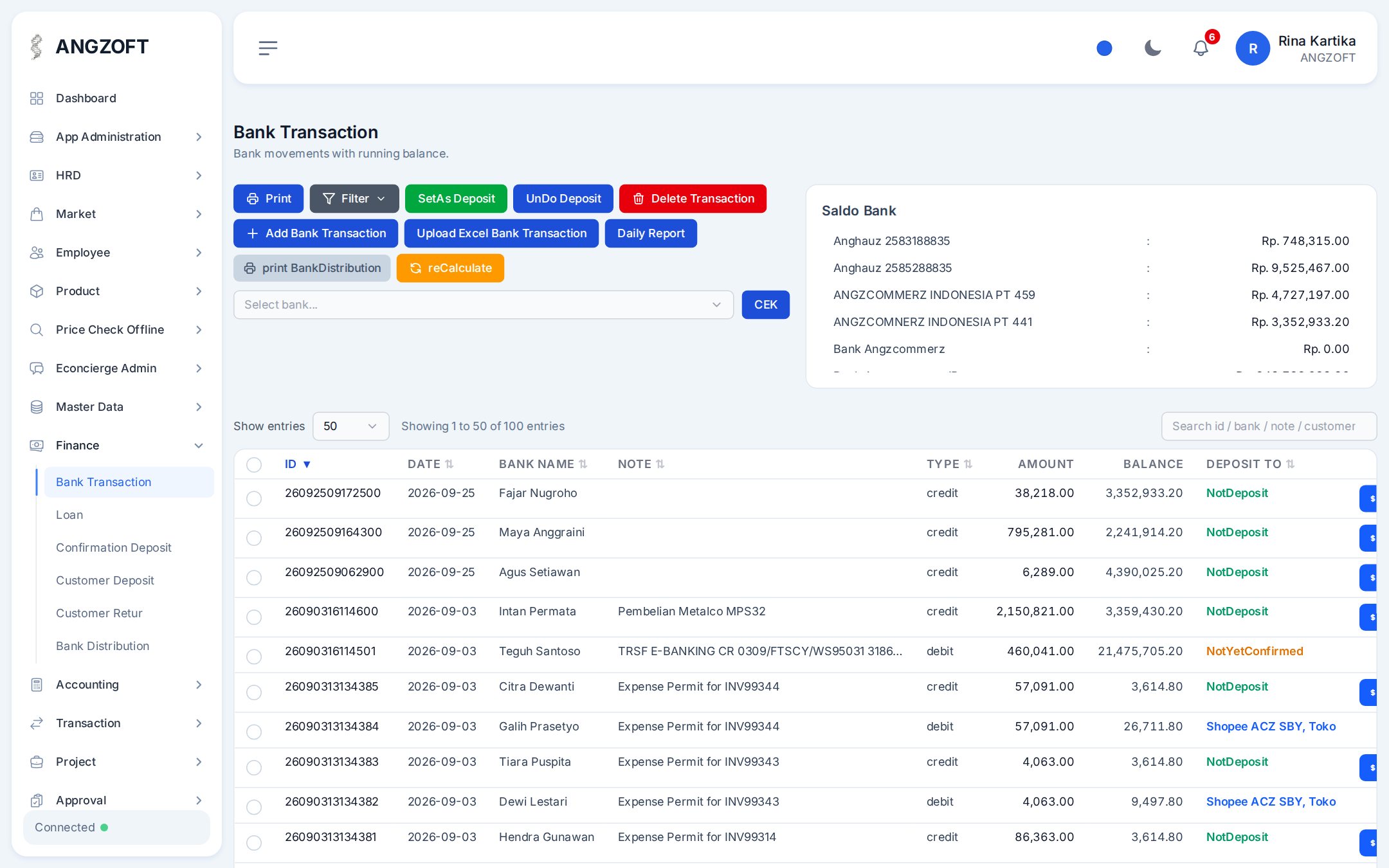Select row 26090316114501 Teguh Santoso
Viewport: 1389px width, 868px height.
pos(254,656)
